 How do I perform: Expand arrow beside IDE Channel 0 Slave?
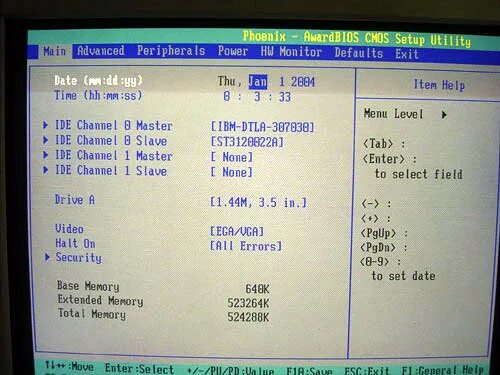[46, 140]
